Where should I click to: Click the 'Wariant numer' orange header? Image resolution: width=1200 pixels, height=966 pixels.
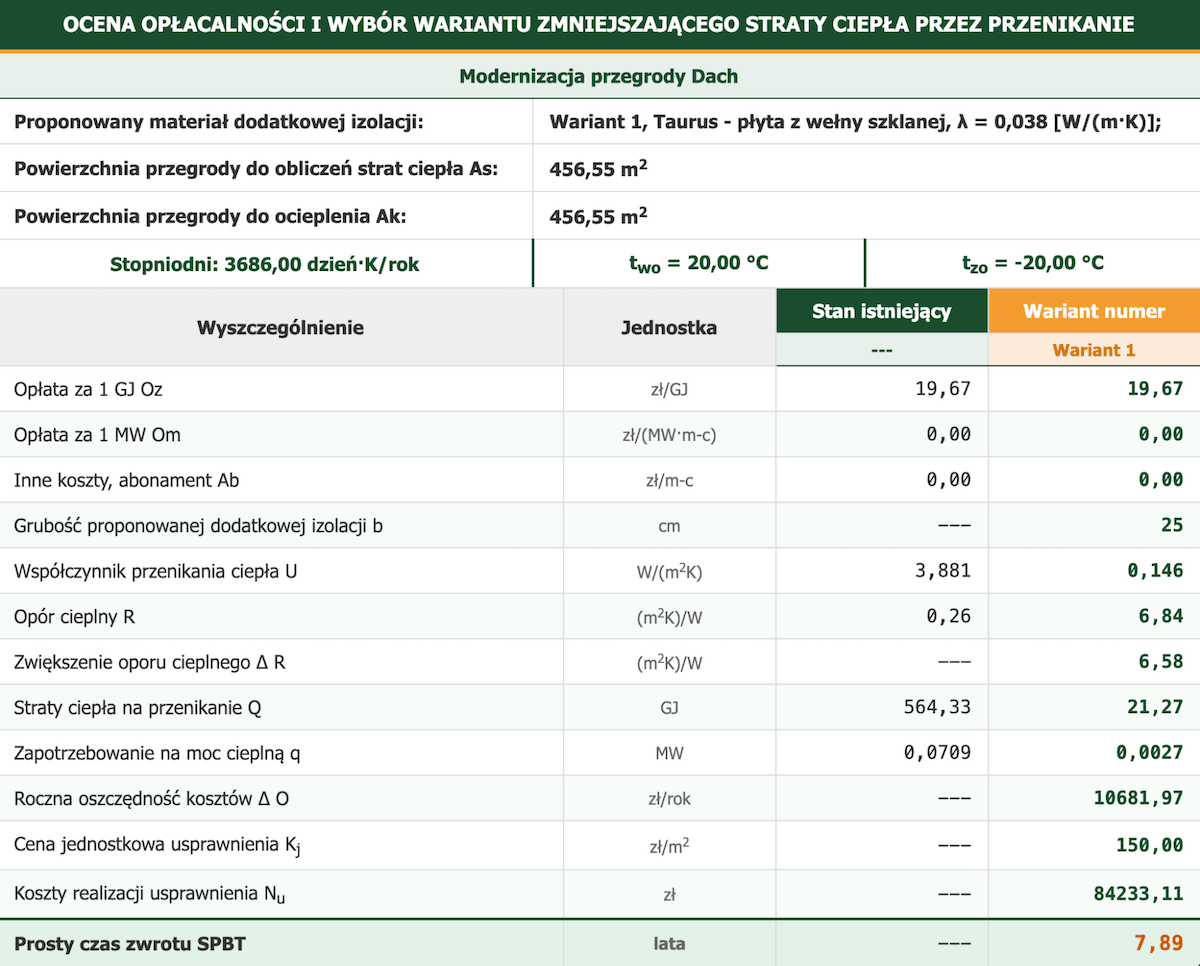(x=1093, y=311)
